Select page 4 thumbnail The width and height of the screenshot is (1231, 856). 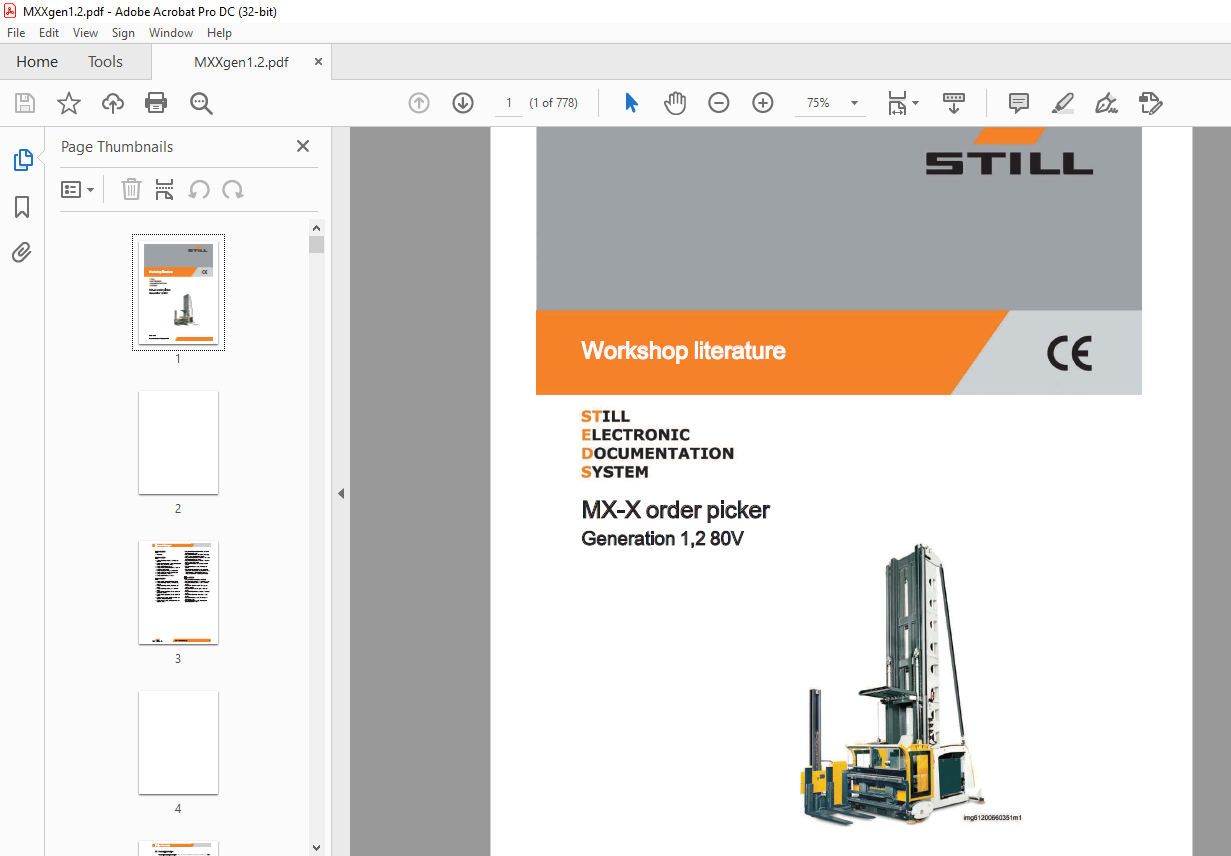point(178,742)
